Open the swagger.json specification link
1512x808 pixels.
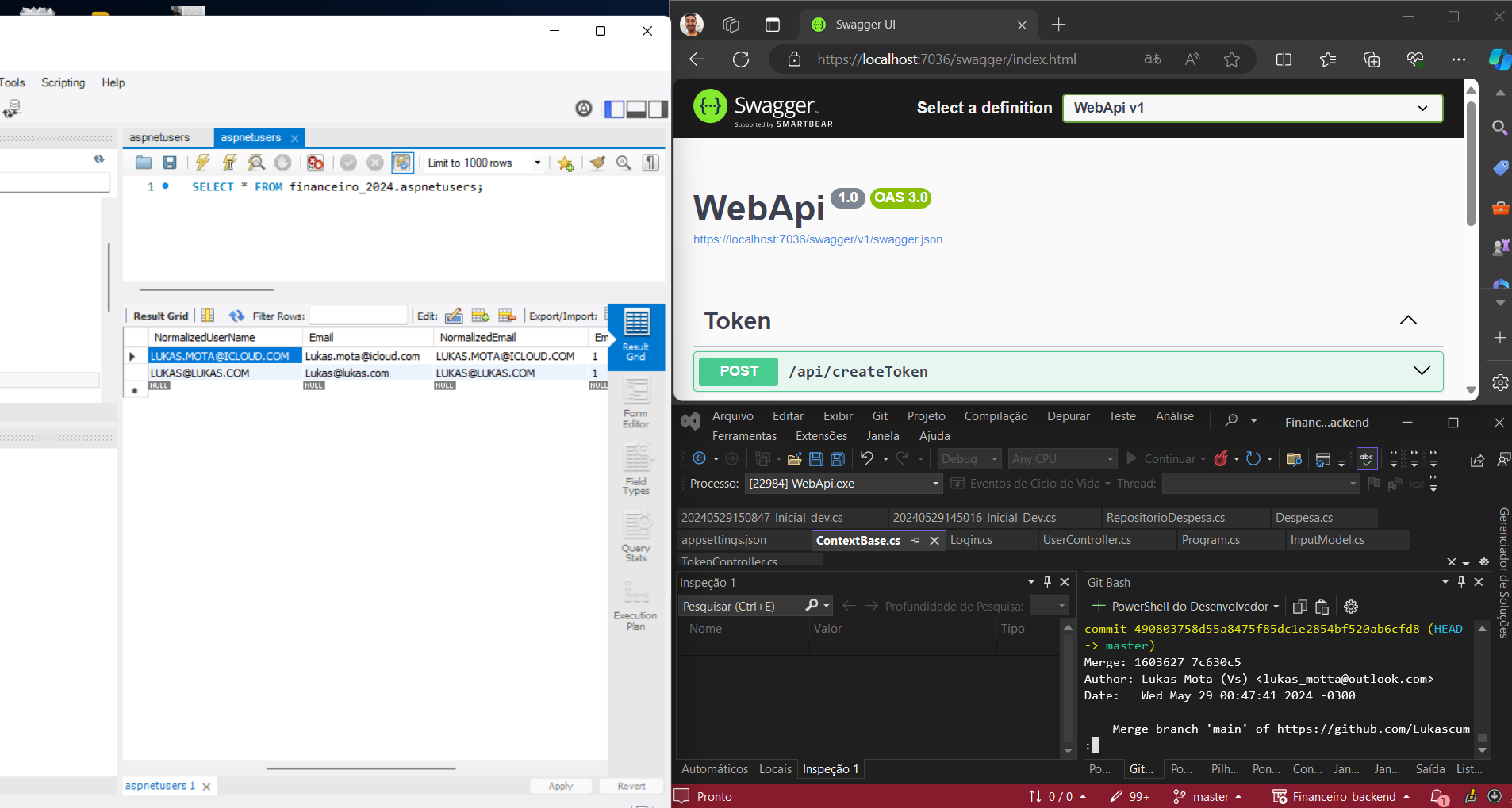[817, 239]
